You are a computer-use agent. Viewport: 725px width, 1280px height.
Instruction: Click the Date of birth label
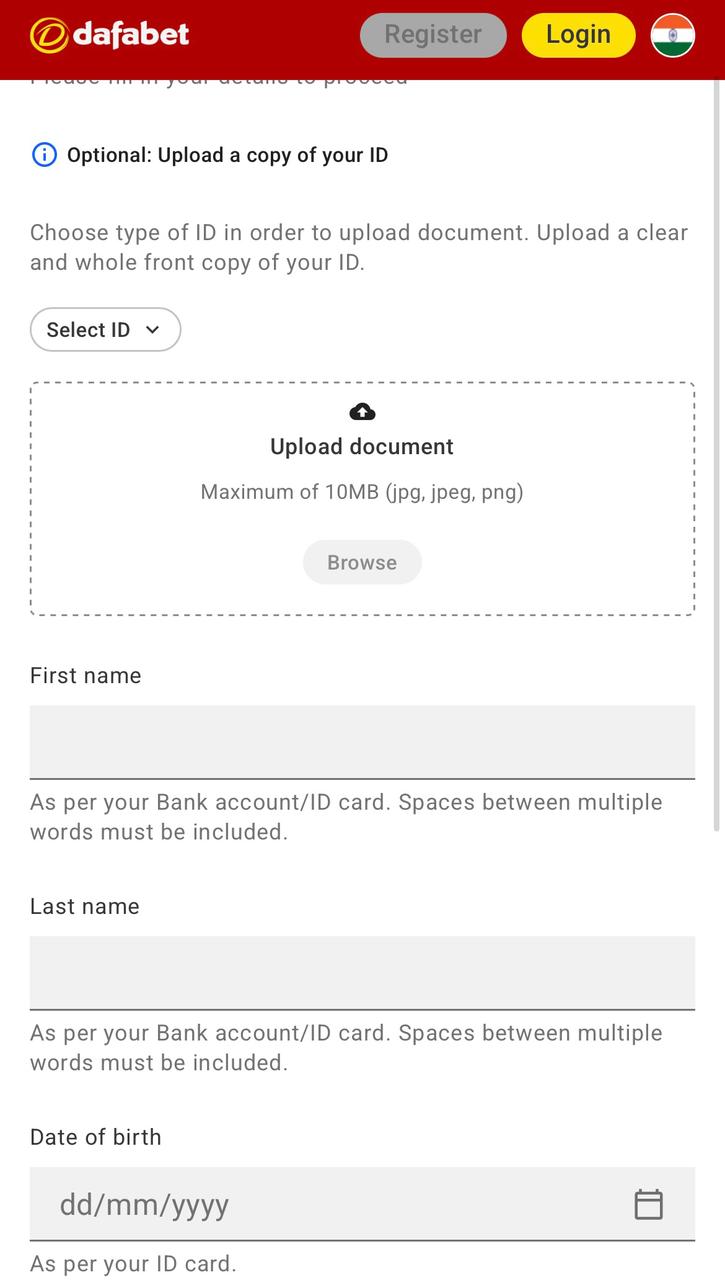(x=96, y=1137)
